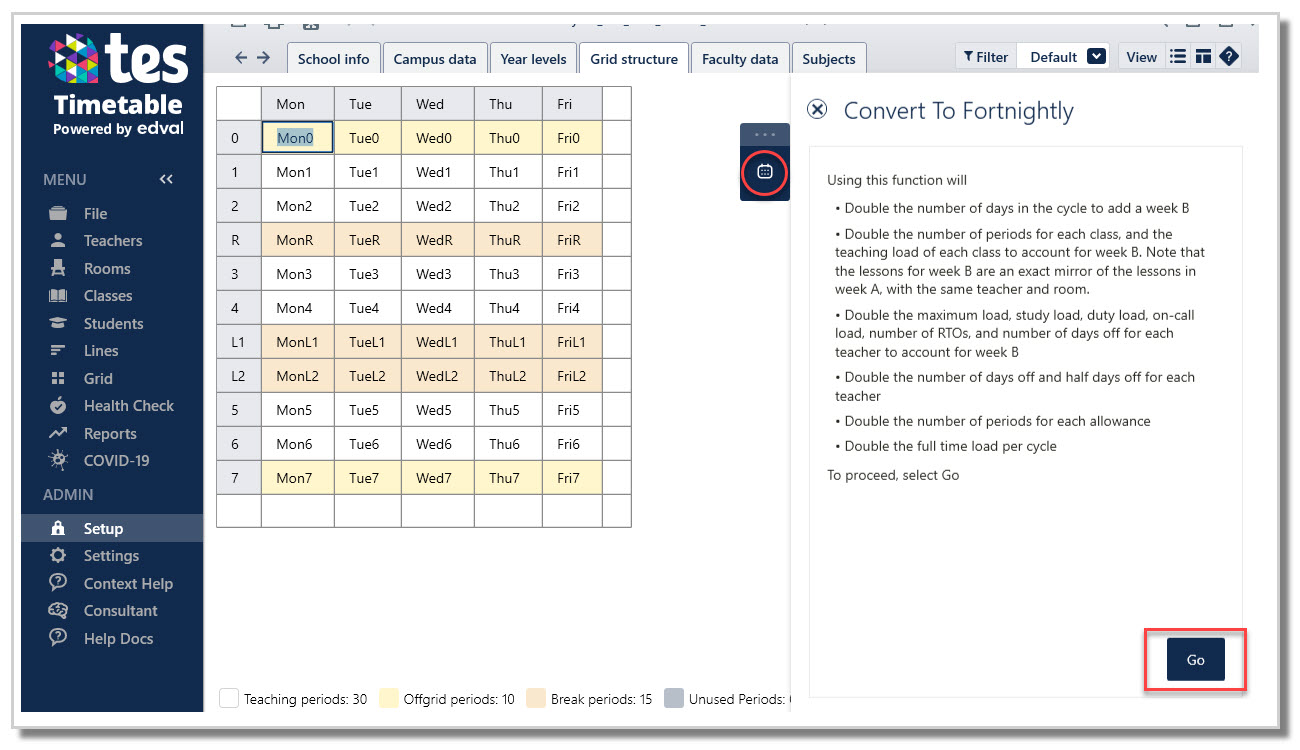
Task: Click cell Wed5 in the grid
Action: [x=438, y=410]
